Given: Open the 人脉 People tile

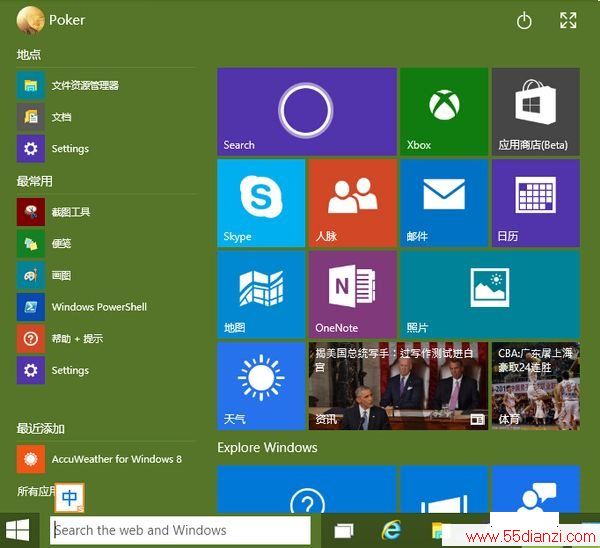Looking at the screenshot, I should 352,203.
